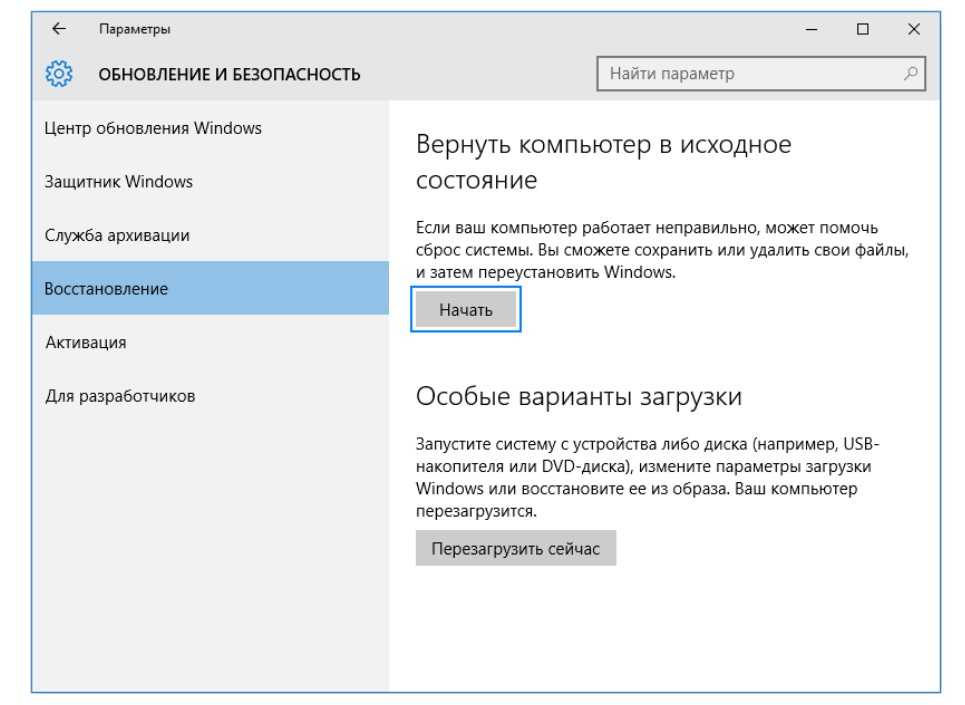Click the magnifier icon in search box
Screen dimensions: 965x705
click(909, 73)
